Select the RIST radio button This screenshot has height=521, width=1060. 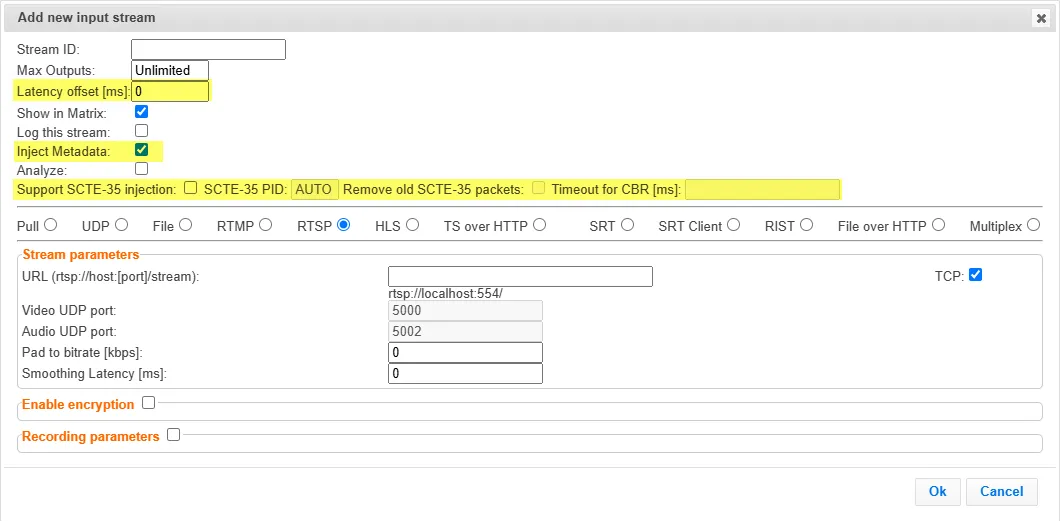pyautogui.click(x=806, y=224)
